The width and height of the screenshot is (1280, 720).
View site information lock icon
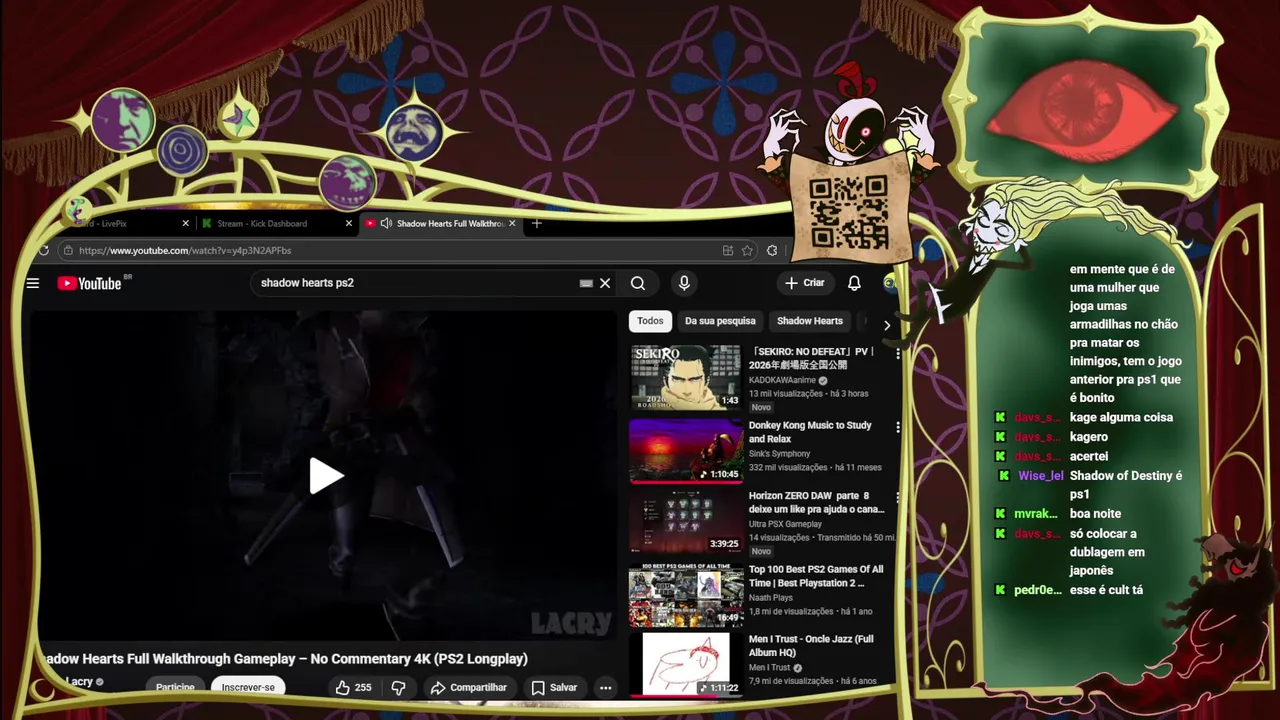tap(67, 250)
